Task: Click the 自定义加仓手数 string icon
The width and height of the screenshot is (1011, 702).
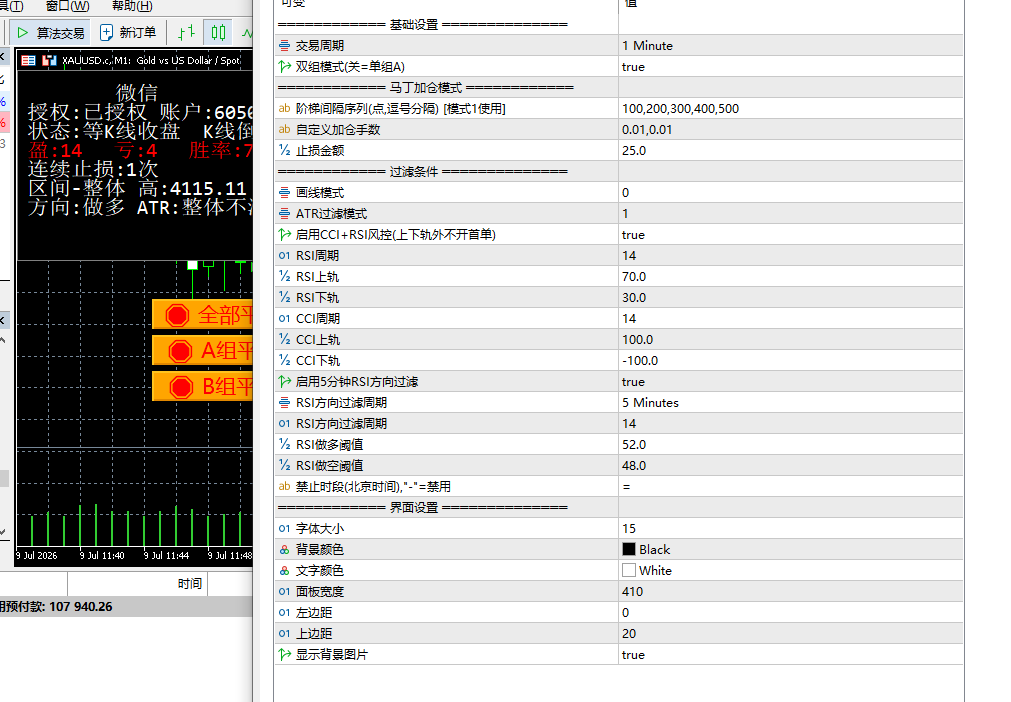Action: 284,130
